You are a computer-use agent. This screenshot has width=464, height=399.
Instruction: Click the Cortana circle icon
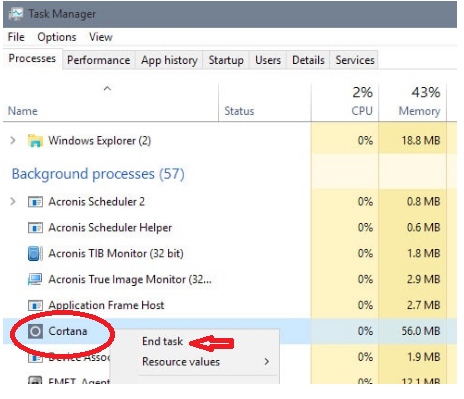click(35, 331)
